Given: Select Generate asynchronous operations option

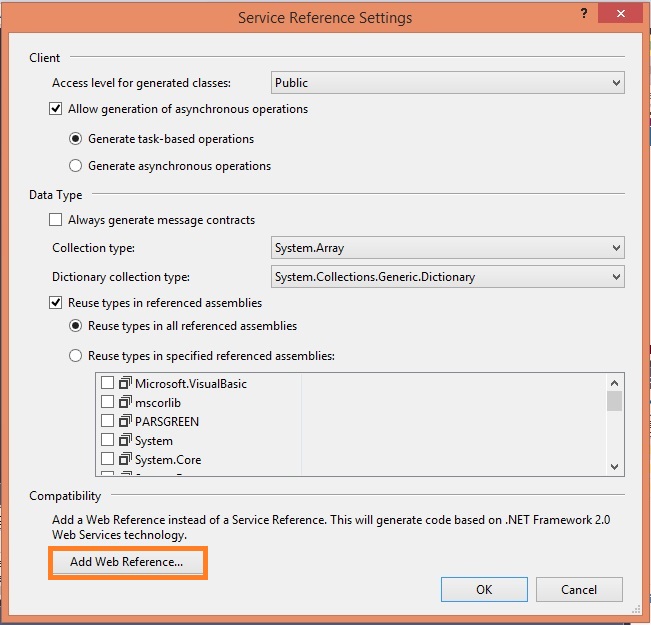Looking at the screenshot, I should click(x=75, y=166).
